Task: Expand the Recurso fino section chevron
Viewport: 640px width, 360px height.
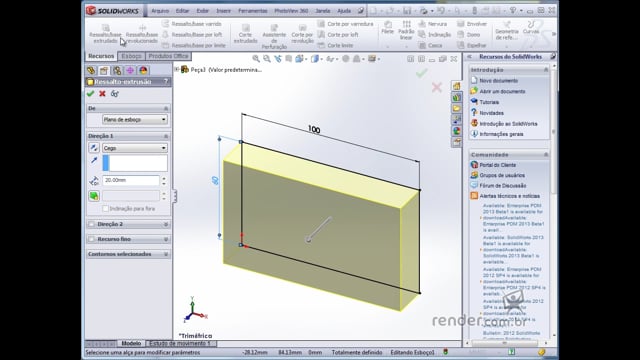Action: [166, 239]
